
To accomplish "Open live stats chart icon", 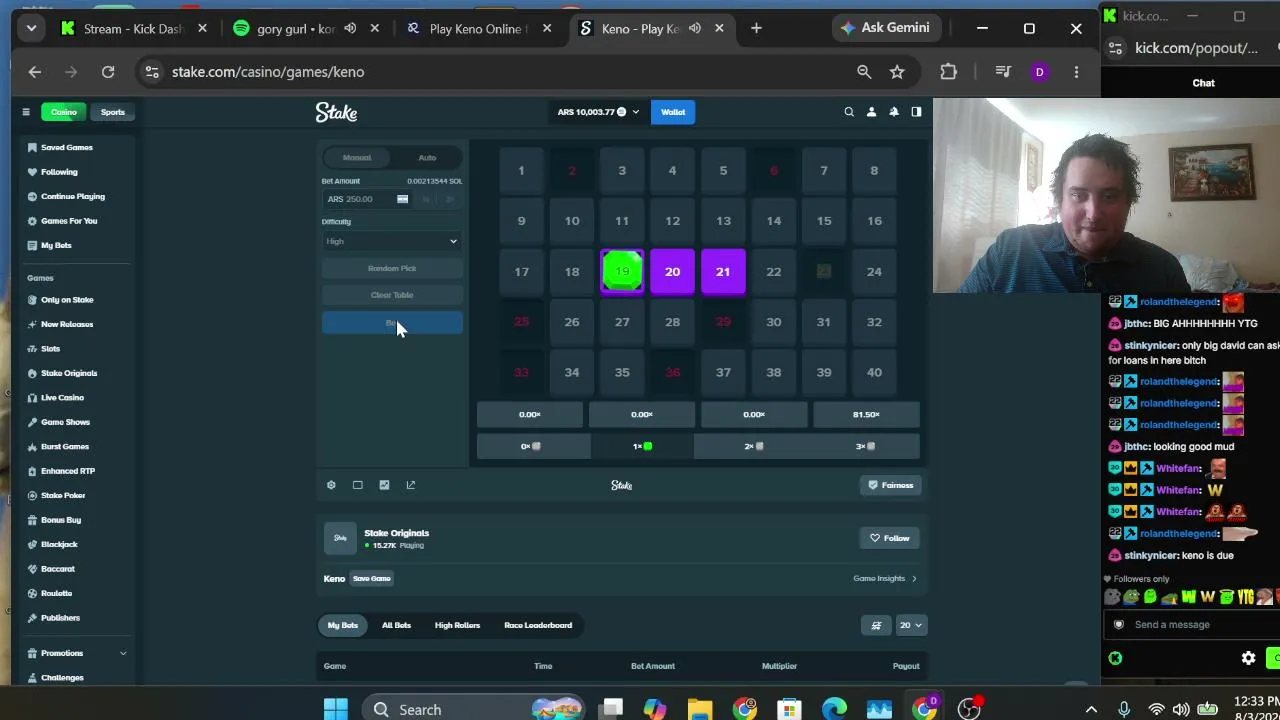I will (x=384, y=485).
